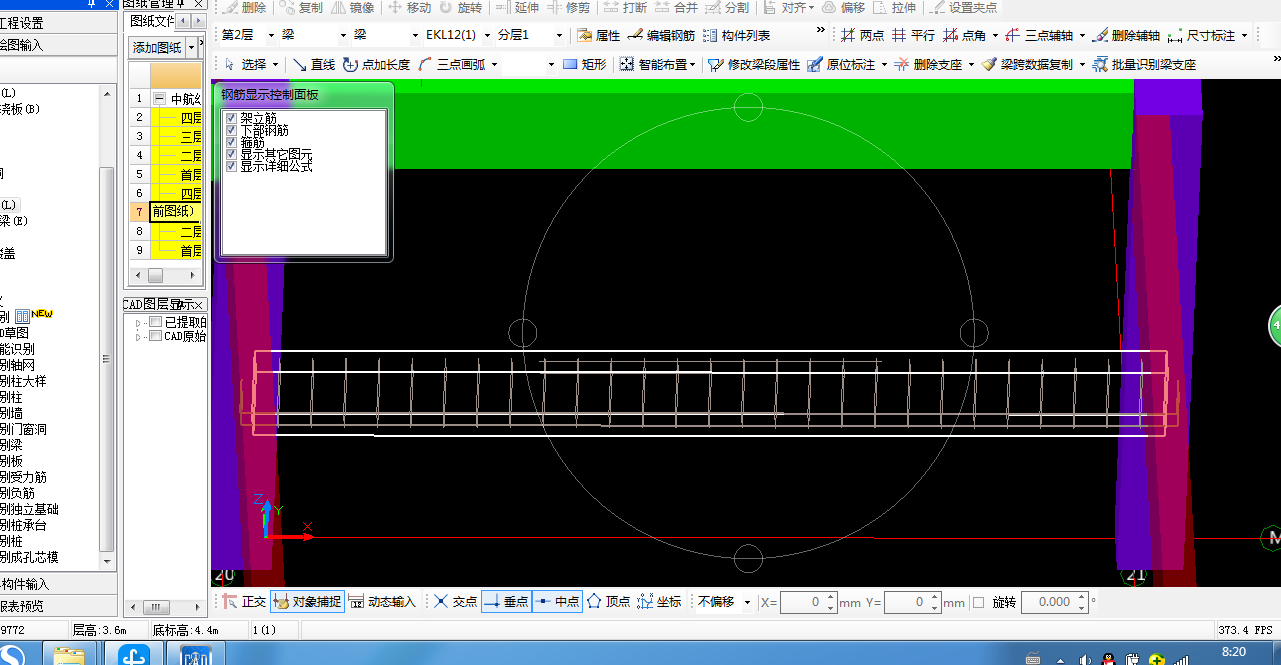Toggle 正交 (ortho) mode
The width and height of the screenshot is (1281, 665).
click(x=244, y=601)
